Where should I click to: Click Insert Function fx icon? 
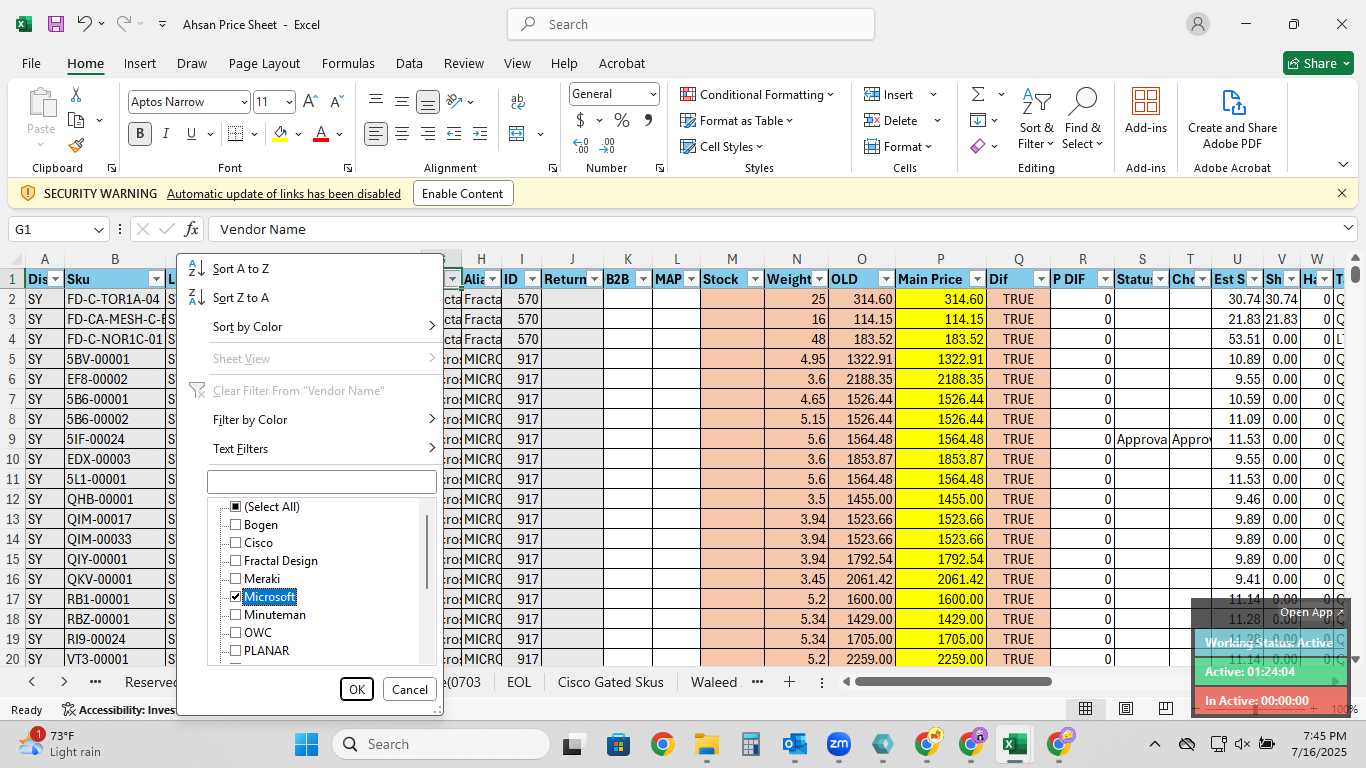(191, 229)
